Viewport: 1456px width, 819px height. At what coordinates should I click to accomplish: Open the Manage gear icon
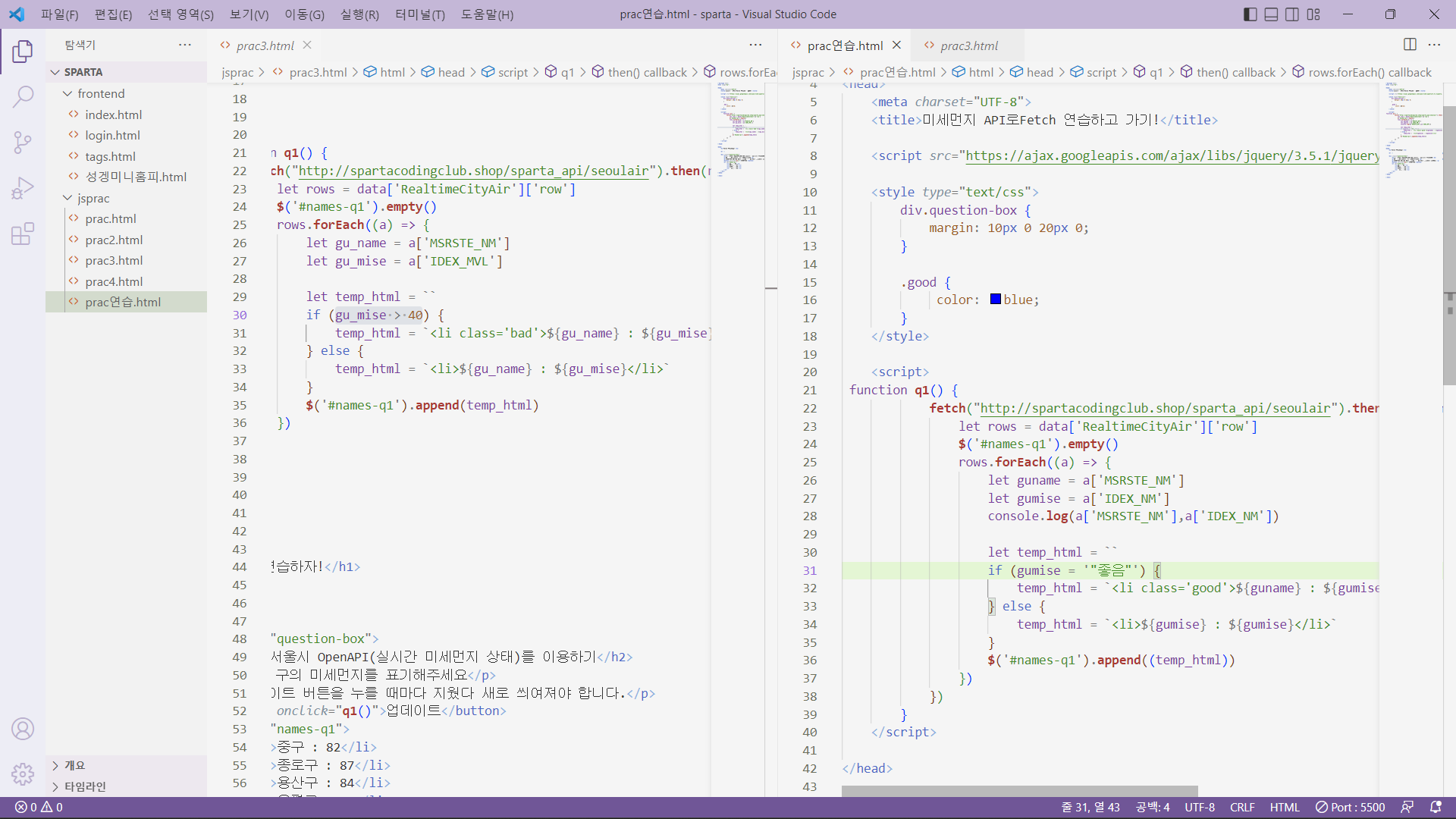(x=23, y=773)
